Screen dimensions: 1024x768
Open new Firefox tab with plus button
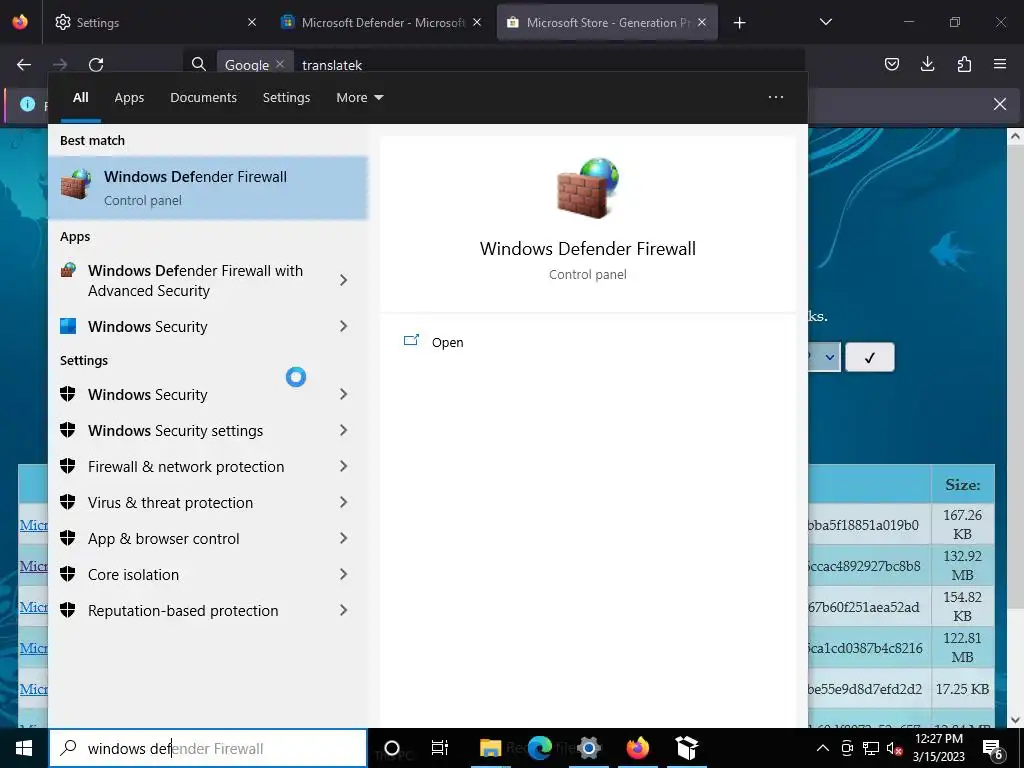coord(739,23)
